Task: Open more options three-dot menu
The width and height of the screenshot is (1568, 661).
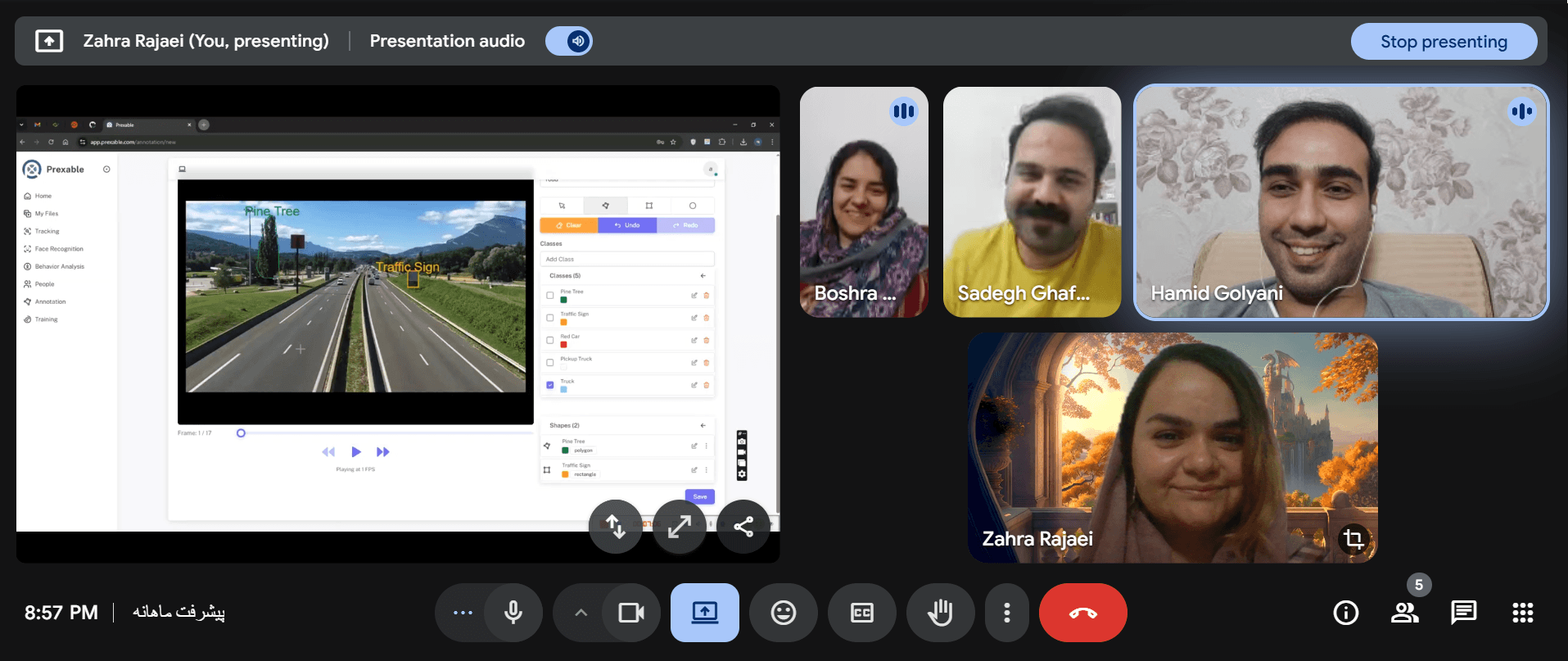Action: [x=1006, y=613]
